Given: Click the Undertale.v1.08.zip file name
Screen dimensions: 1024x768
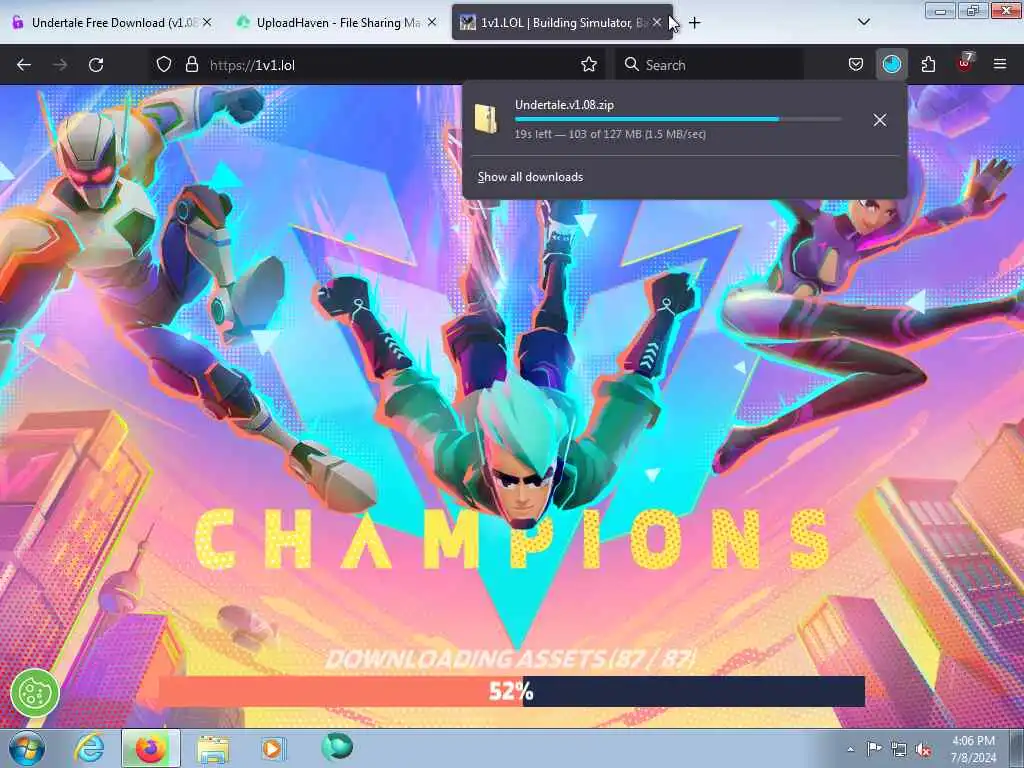Looking at the screenshot, I should point(564,104).
